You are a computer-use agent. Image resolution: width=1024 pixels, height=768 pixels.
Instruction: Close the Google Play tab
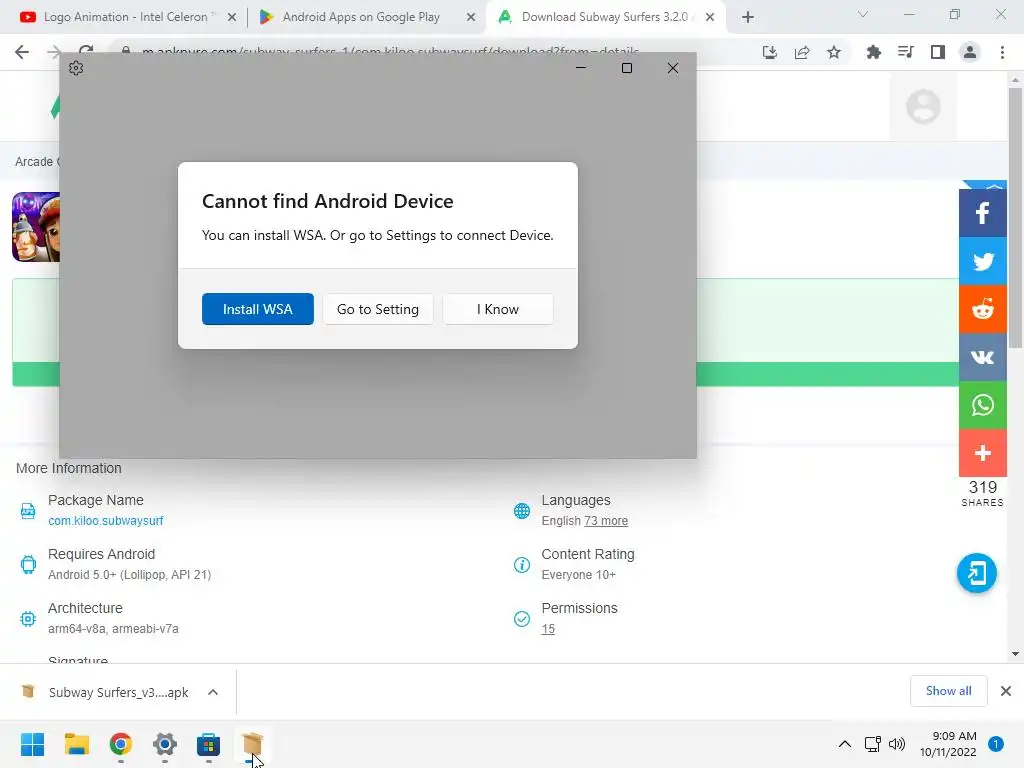pyautogui.click(x=471, y=18)
